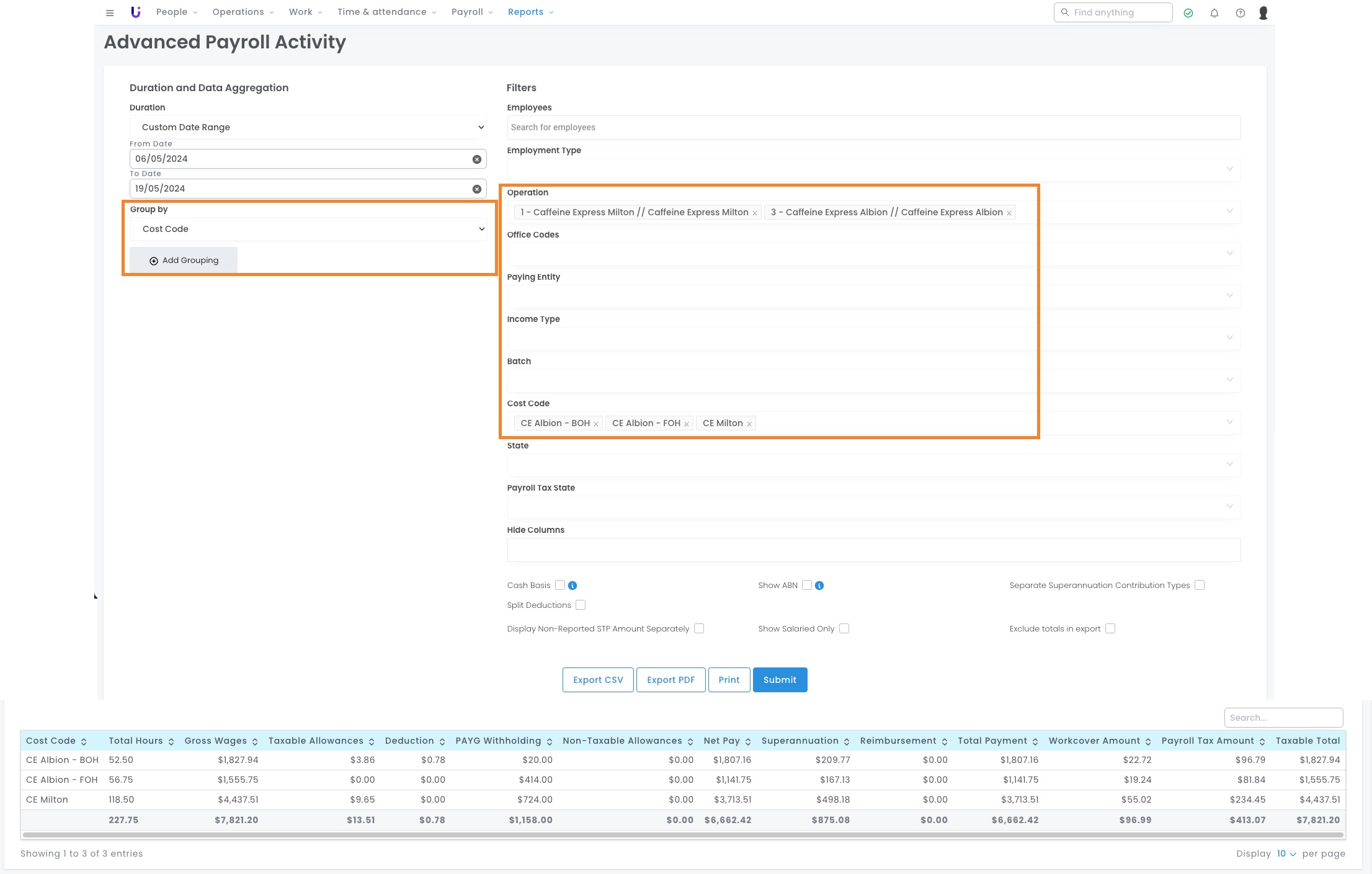The width and height of the screenshot is (1372, 874).
Task: Tick the Split Deductions checkbox
Action: click(581, 605)
